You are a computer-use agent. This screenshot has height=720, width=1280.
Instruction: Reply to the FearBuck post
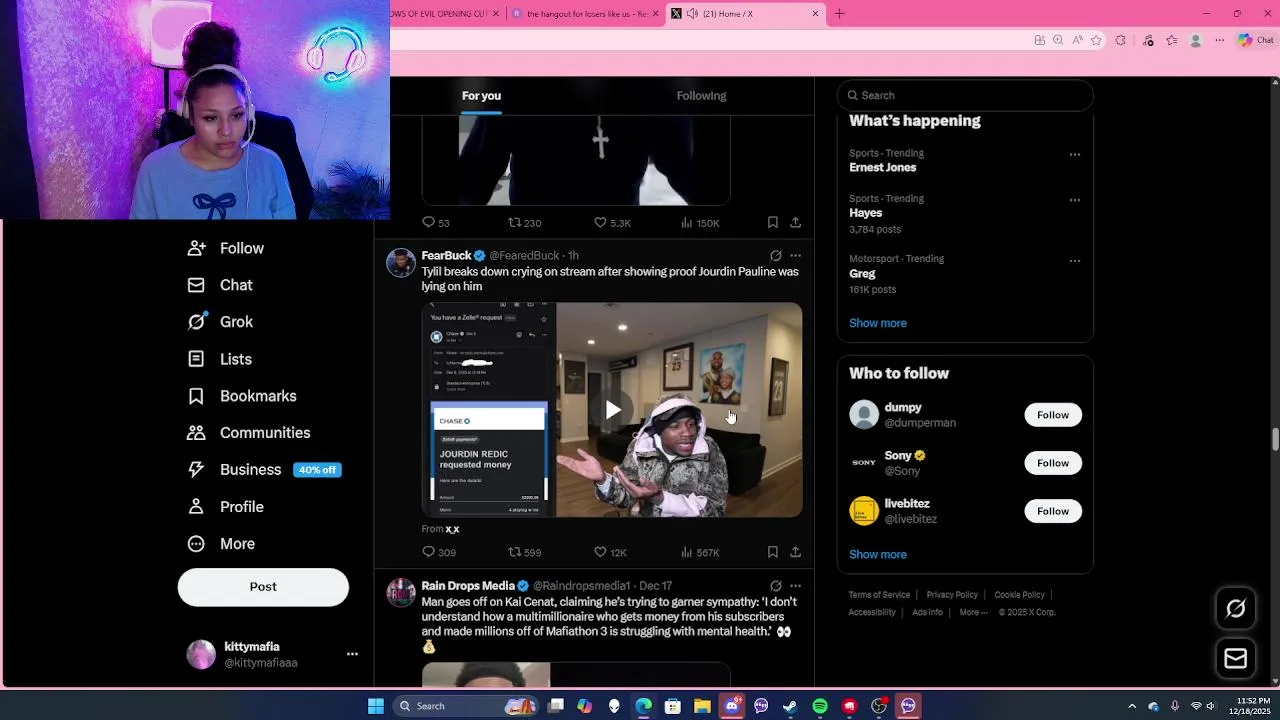click(438, 552)
